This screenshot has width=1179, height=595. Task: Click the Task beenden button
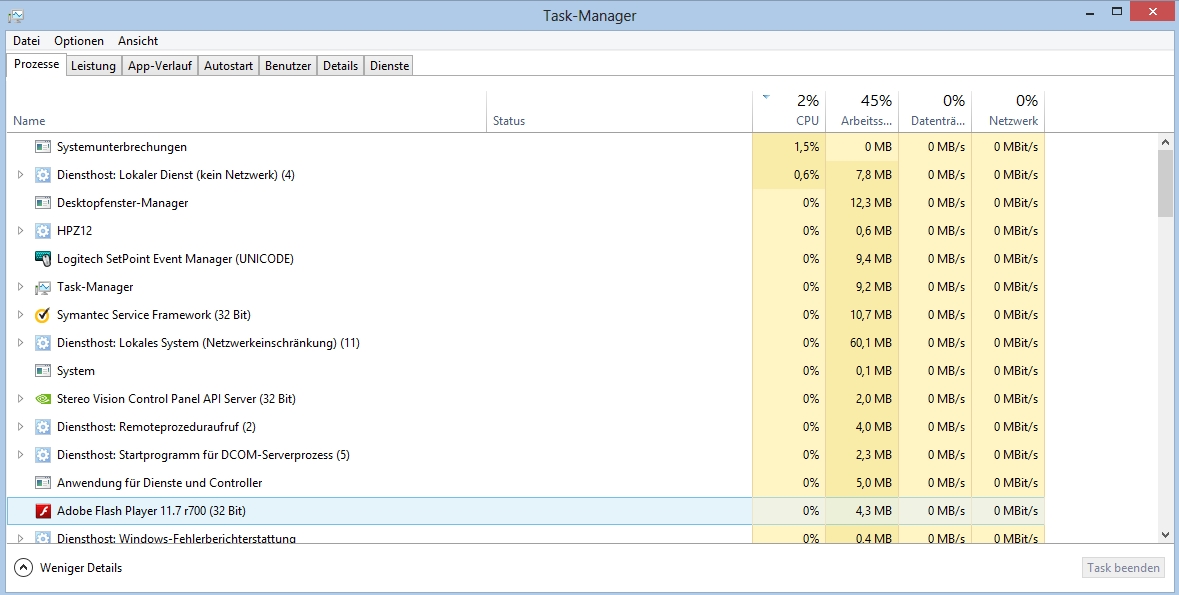(1123, 568)
